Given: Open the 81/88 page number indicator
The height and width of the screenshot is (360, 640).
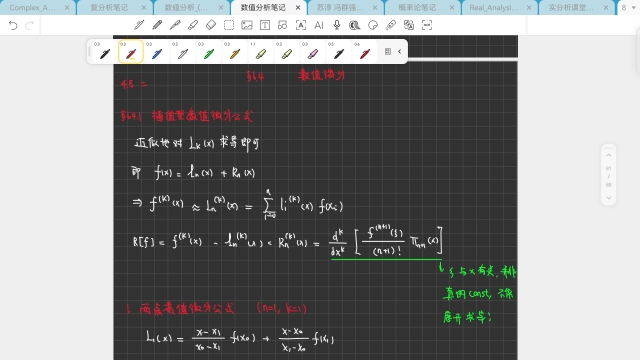Looking at the screenshot, I should tap(609, 177).
